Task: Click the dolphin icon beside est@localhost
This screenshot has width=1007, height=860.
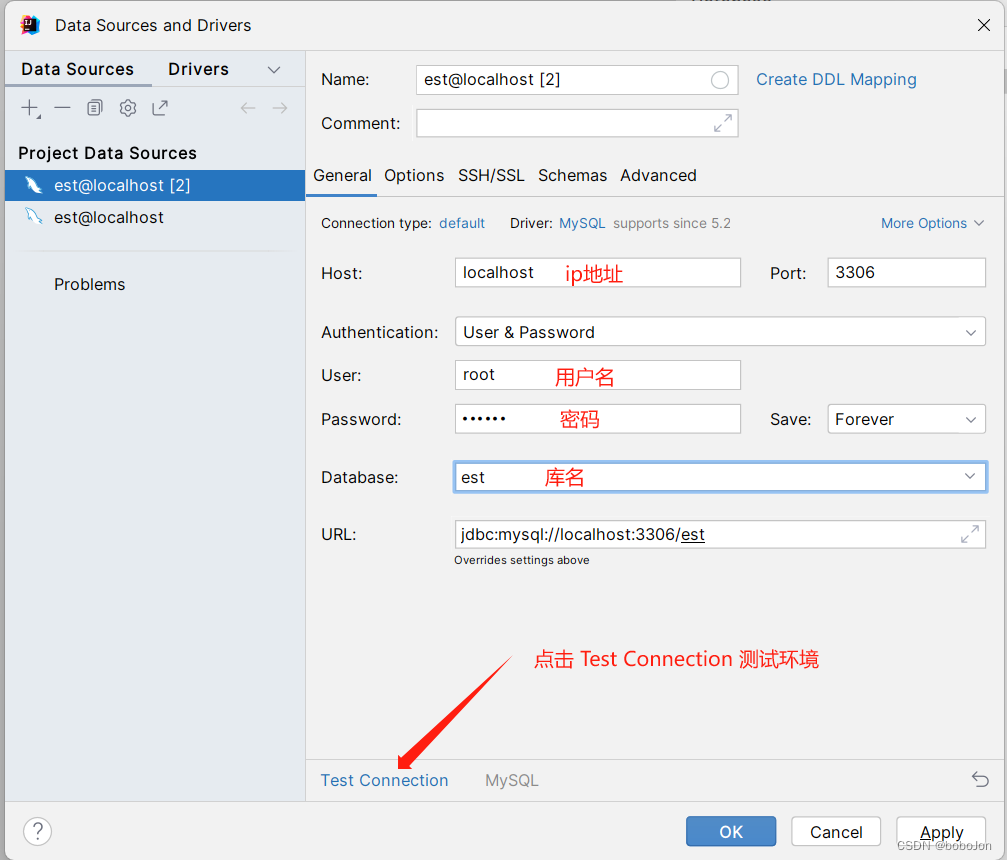Action: pos(33,216)
